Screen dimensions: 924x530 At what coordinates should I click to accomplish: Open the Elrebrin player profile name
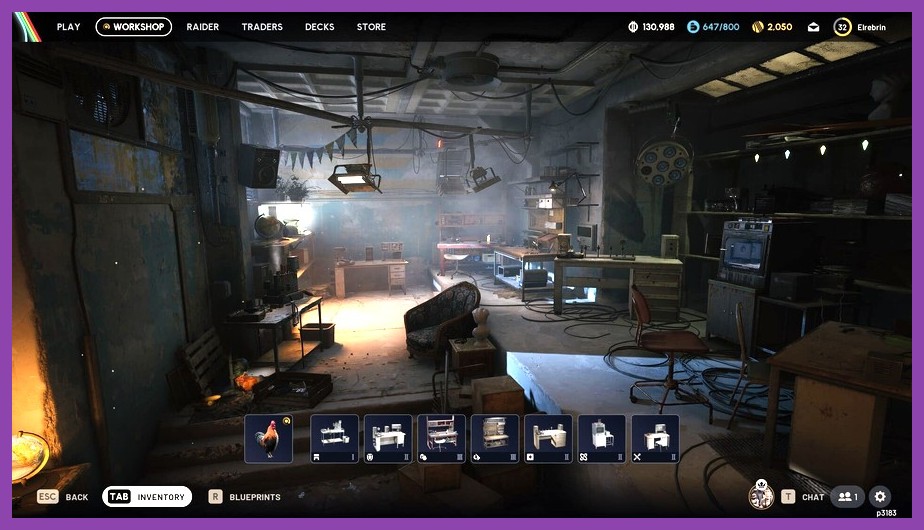[871, 27]
